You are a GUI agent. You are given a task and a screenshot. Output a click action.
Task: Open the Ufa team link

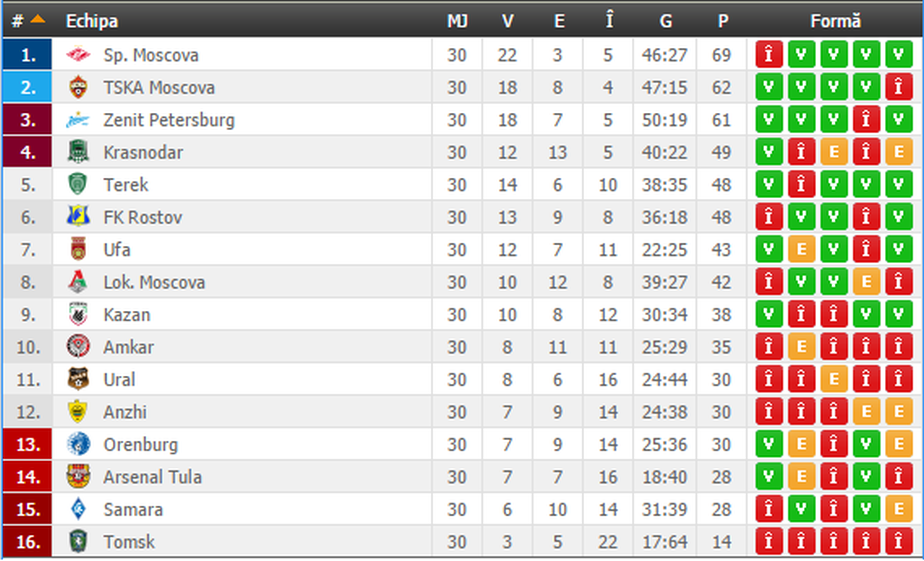tap(117, 250)
